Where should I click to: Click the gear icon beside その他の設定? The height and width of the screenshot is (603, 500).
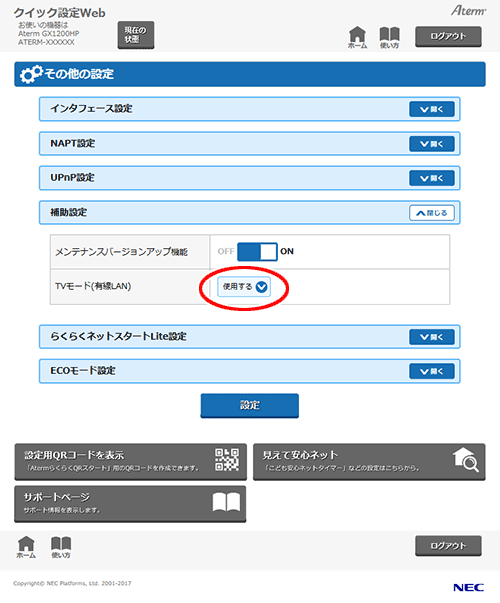pos(31,74)
